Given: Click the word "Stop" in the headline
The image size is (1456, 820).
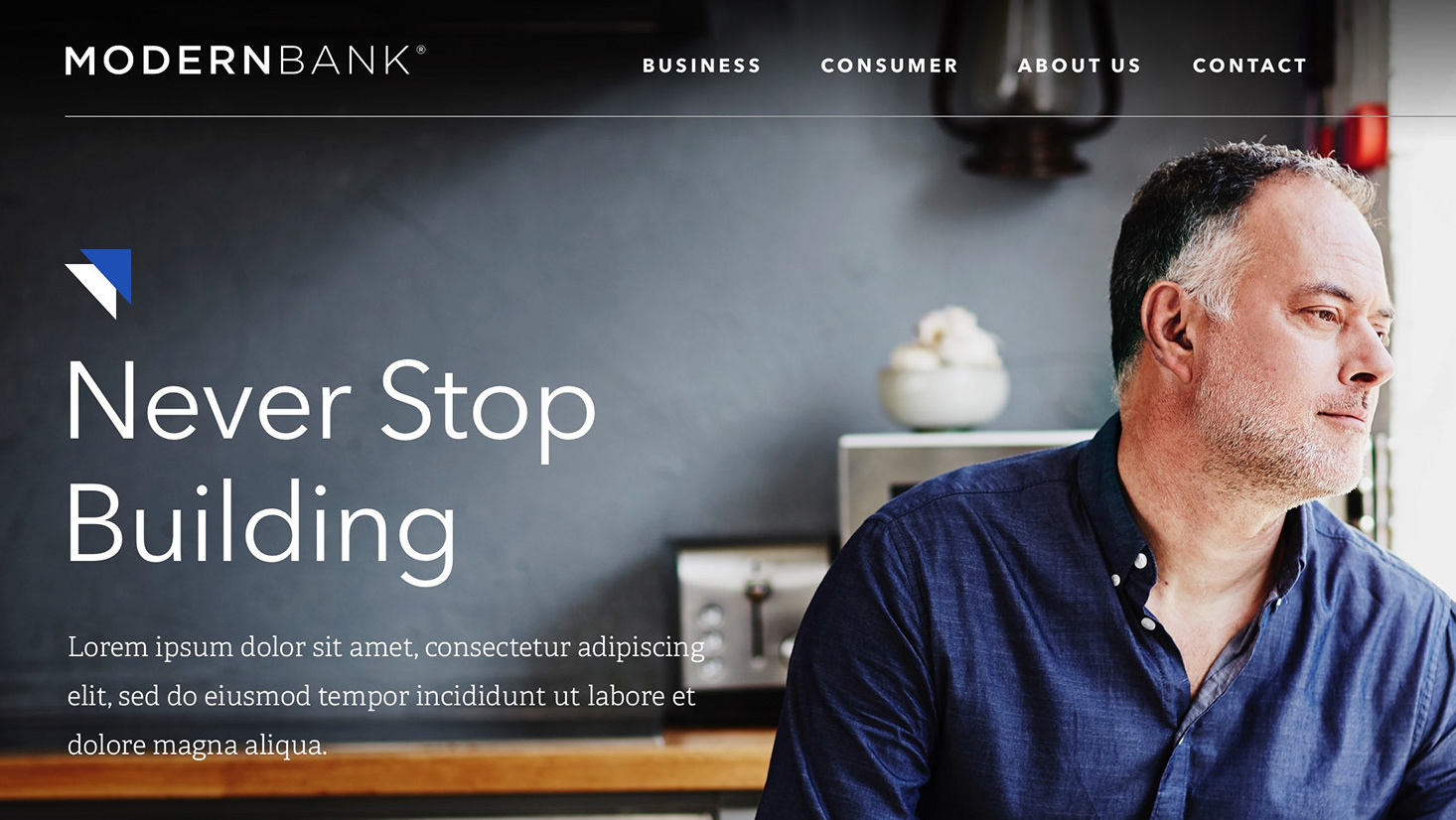Looking at the screenshot, I should click(488, 408).
